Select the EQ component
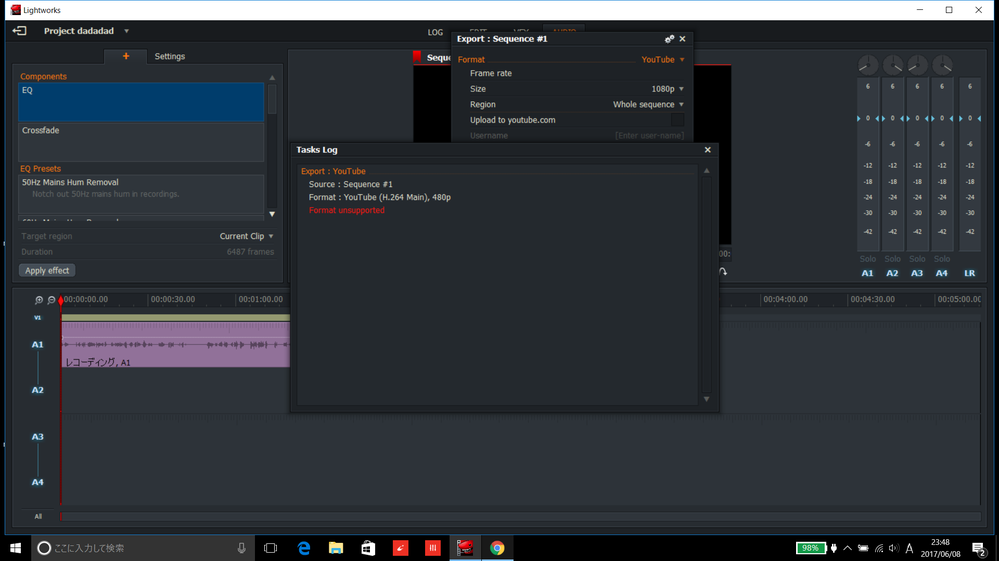 tap(141, 102)
